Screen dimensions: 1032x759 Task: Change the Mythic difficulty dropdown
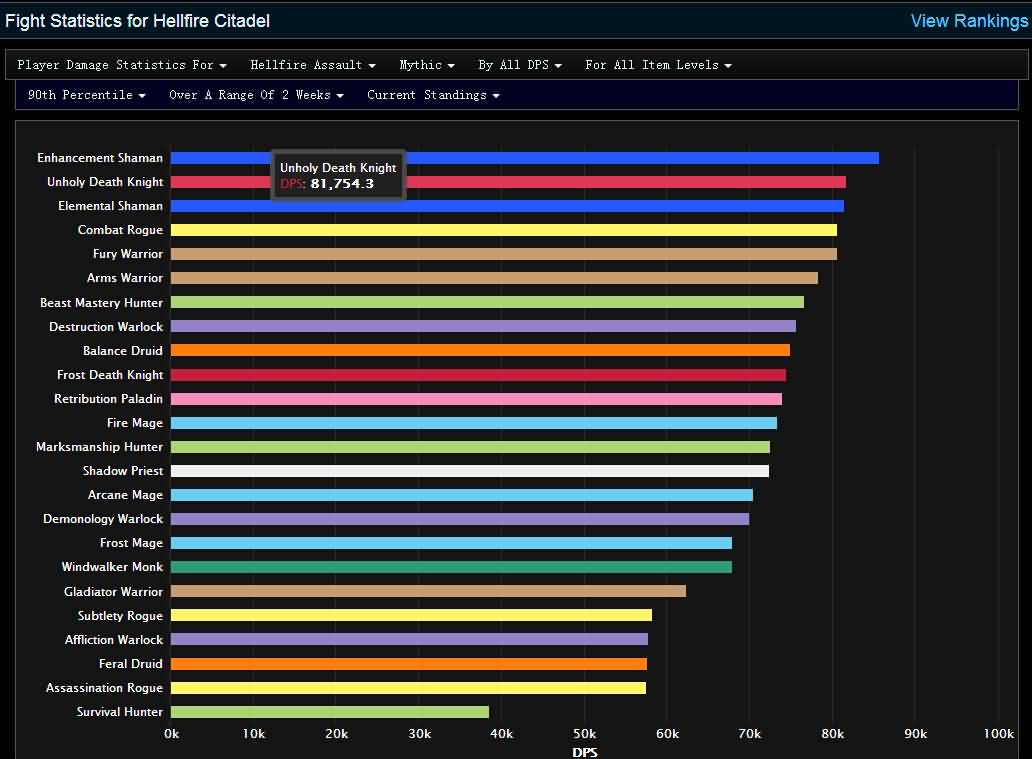click(x=426, y=65)
